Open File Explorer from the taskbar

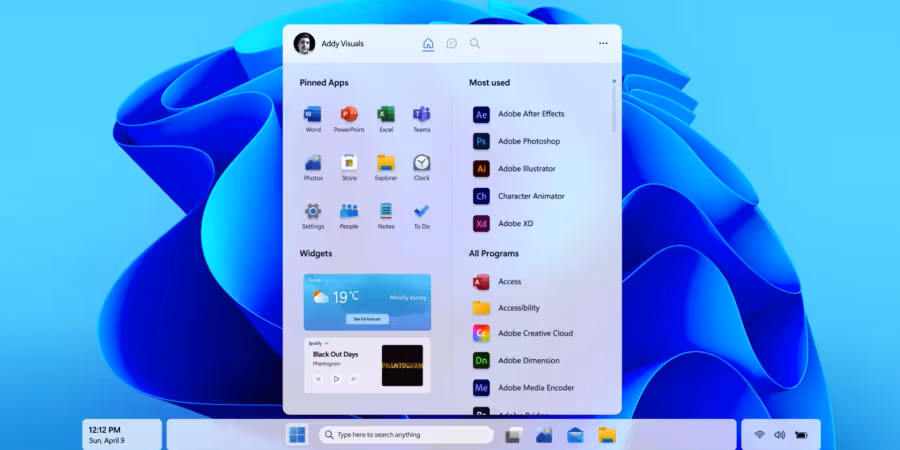click(x=607, y=435)
